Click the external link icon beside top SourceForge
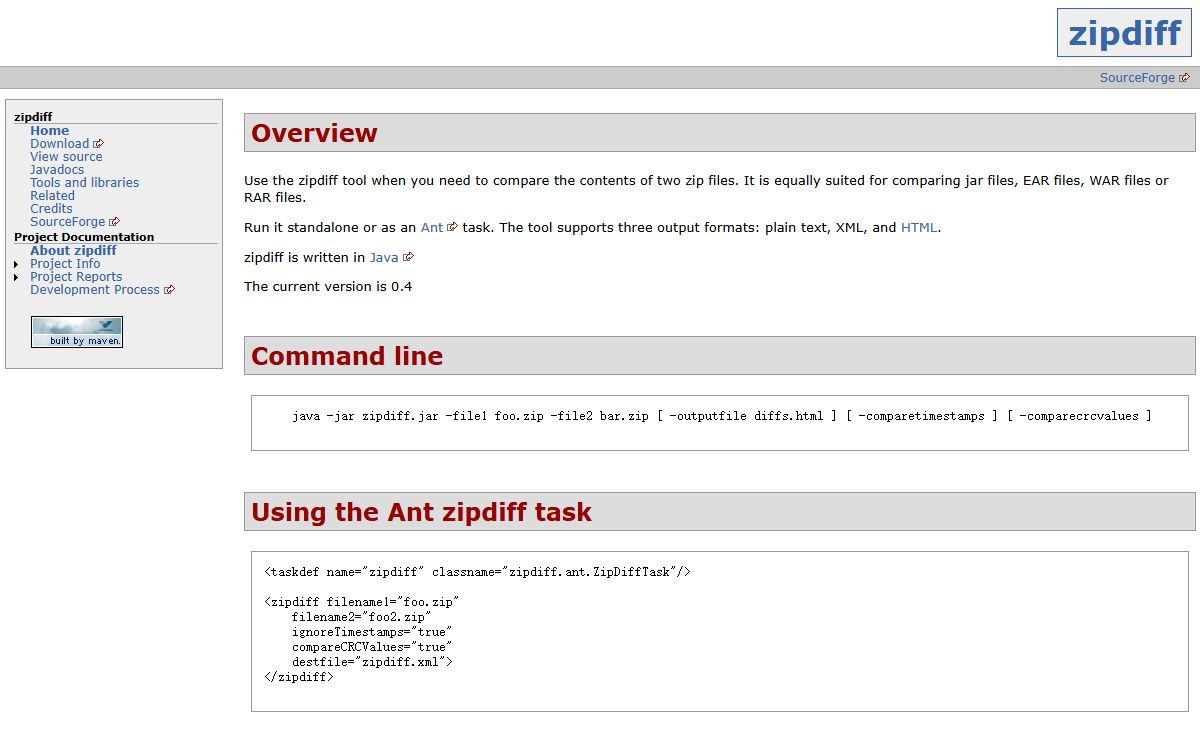 1185,78
